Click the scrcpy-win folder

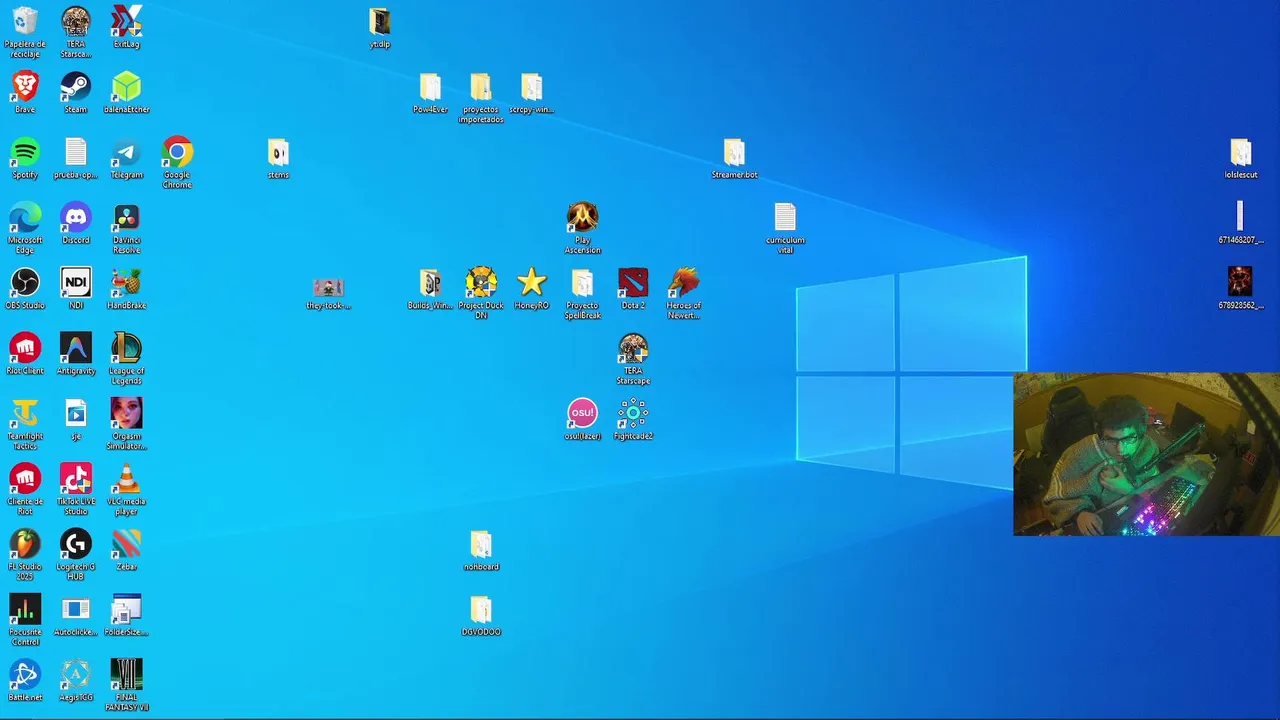click(531, 87)
